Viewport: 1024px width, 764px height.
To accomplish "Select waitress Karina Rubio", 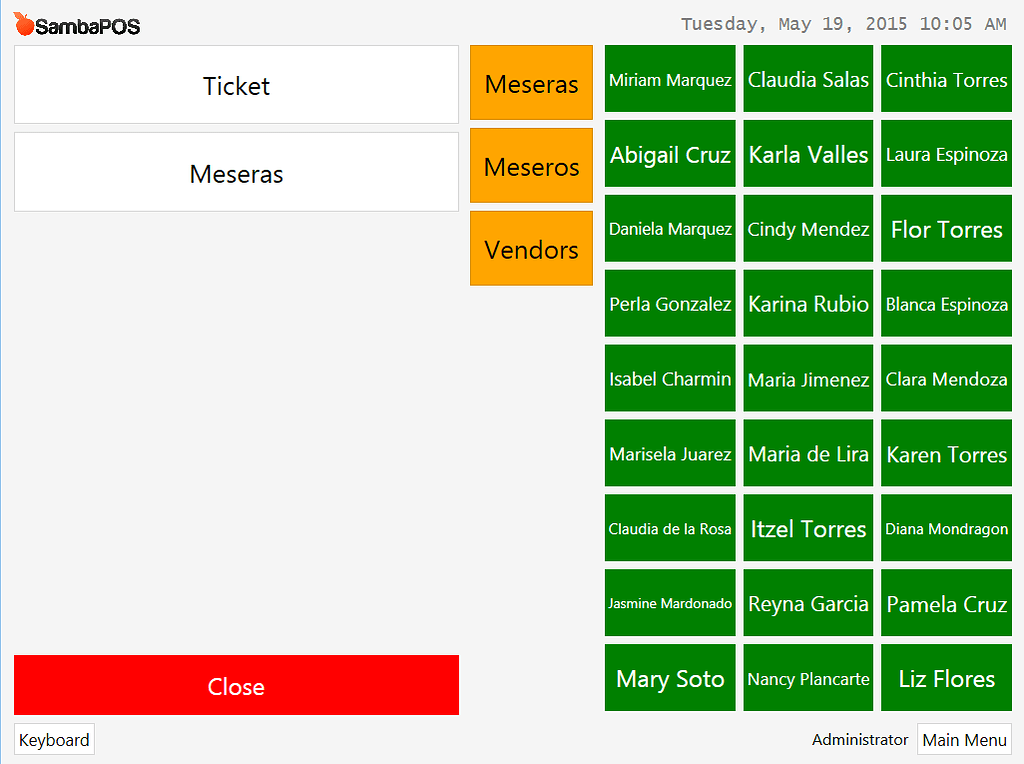I will pos(807,303).
